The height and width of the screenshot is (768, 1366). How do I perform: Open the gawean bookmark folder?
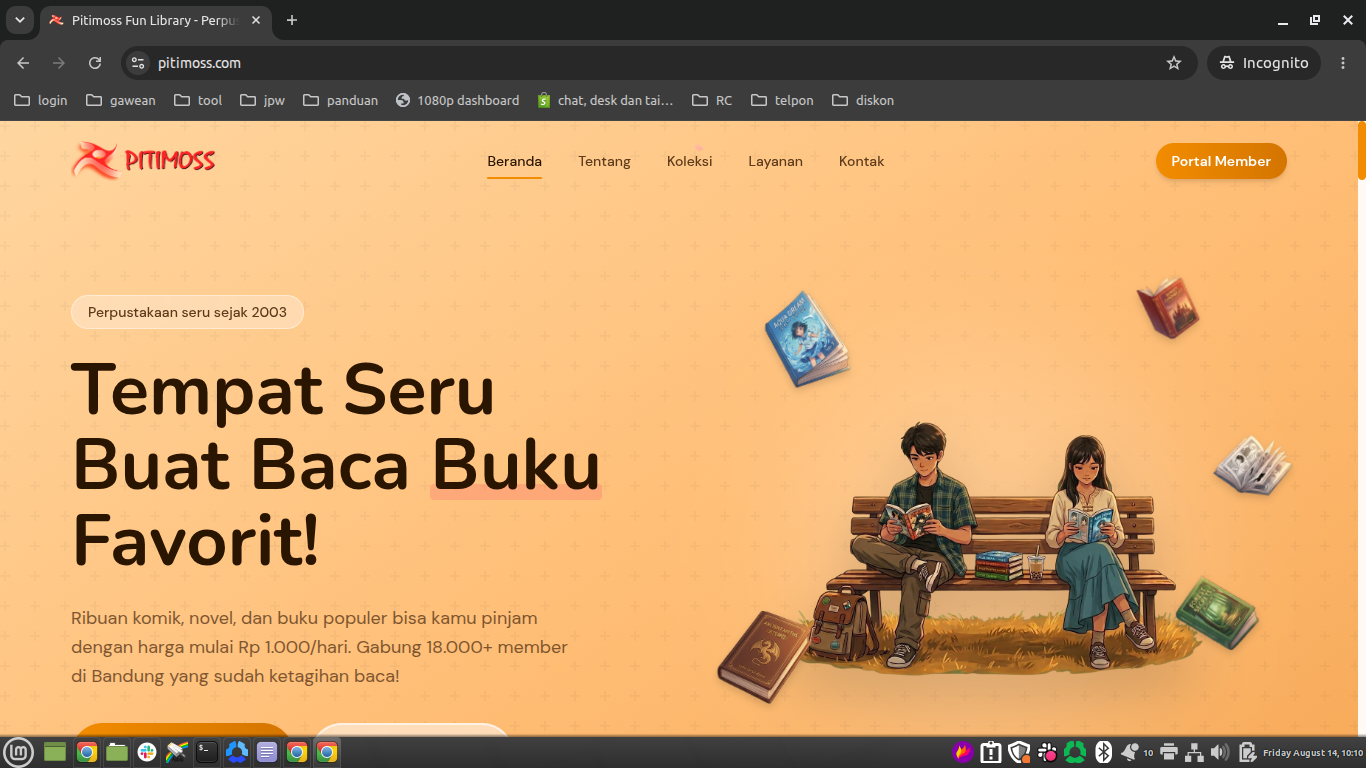(121, 100)
